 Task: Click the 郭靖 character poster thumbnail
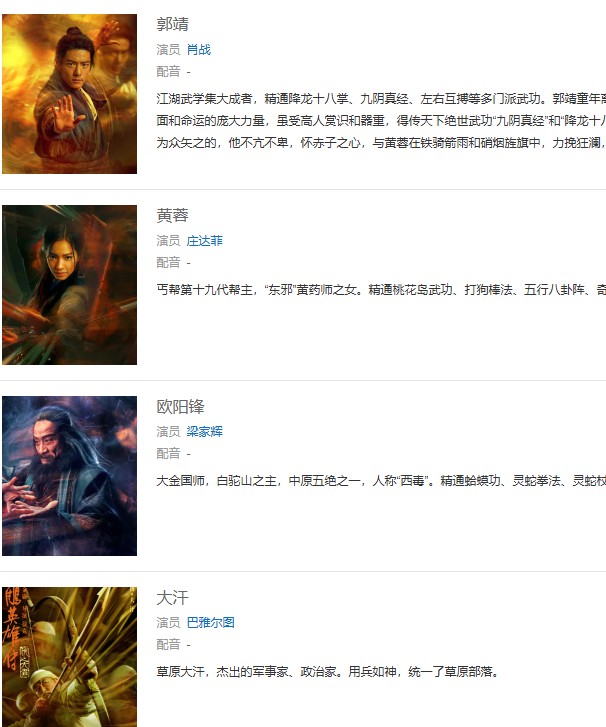point(70,94)
